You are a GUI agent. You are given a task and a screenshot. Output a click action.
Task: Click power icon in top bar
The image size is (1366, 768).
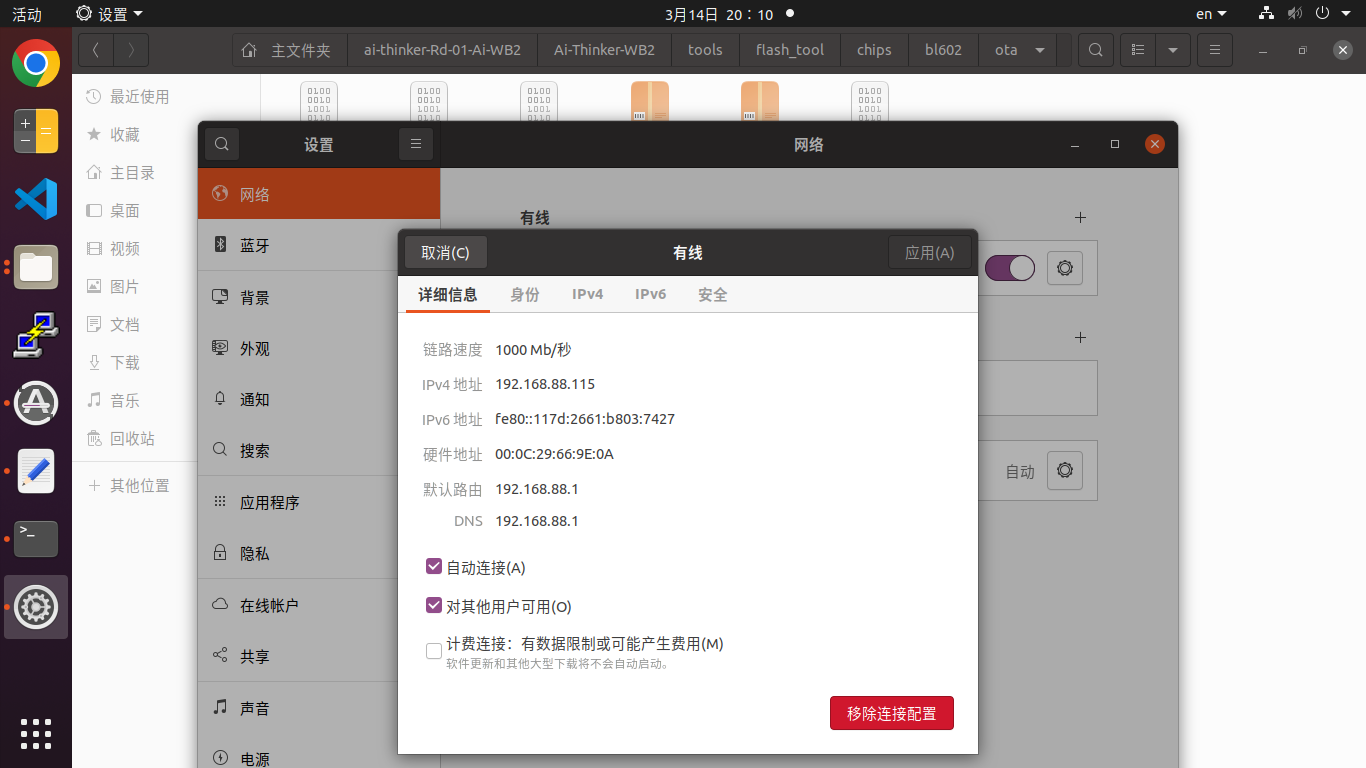point(1321,14)
